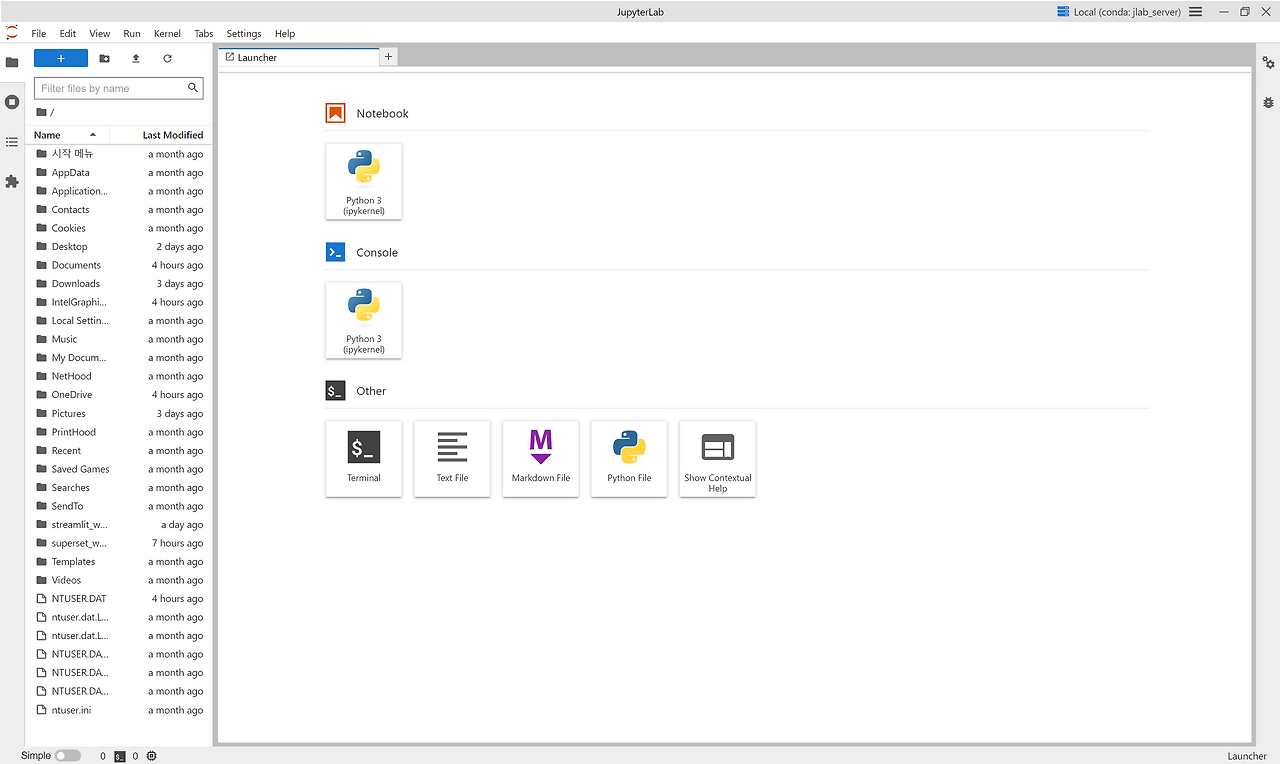Open the View menu
The image size is (1280, 764).
(100, 33)
